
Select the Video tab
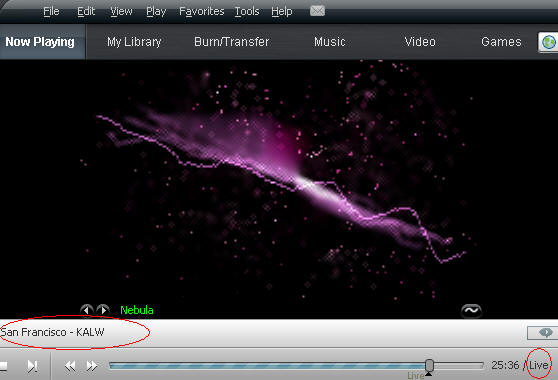coord(420,42)
